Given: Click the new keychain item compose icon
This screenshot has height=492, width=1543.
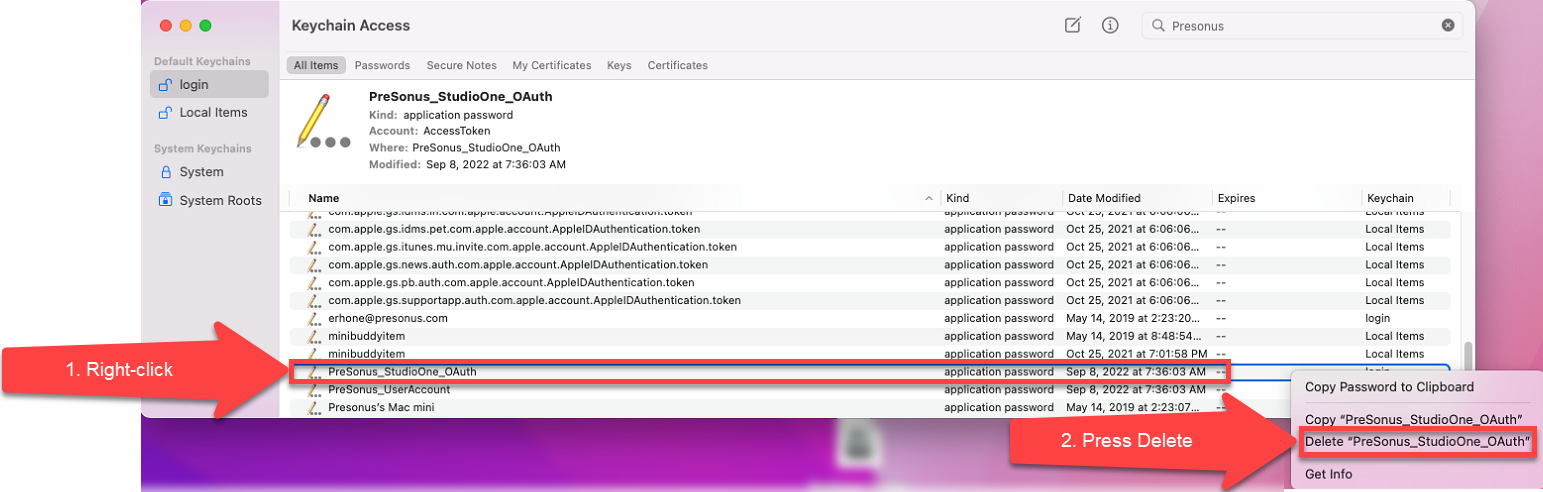Looking at the screenshot, I should pos(1072,26).
